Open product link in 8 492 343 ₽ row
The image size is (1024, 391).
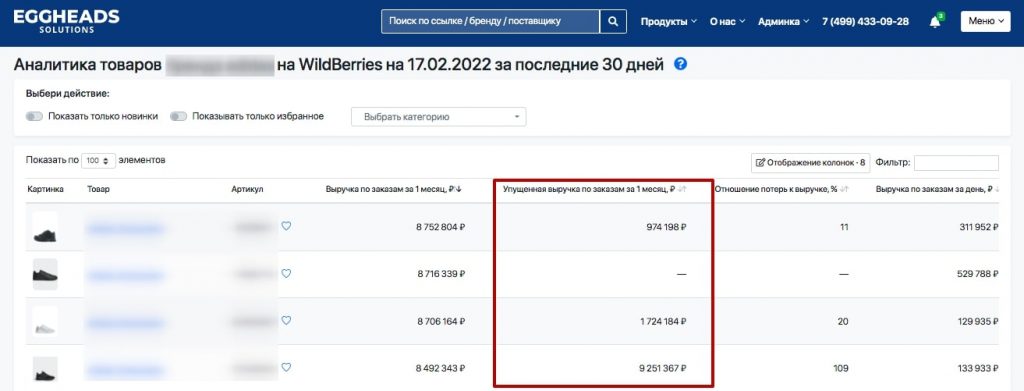pos(125,370)
